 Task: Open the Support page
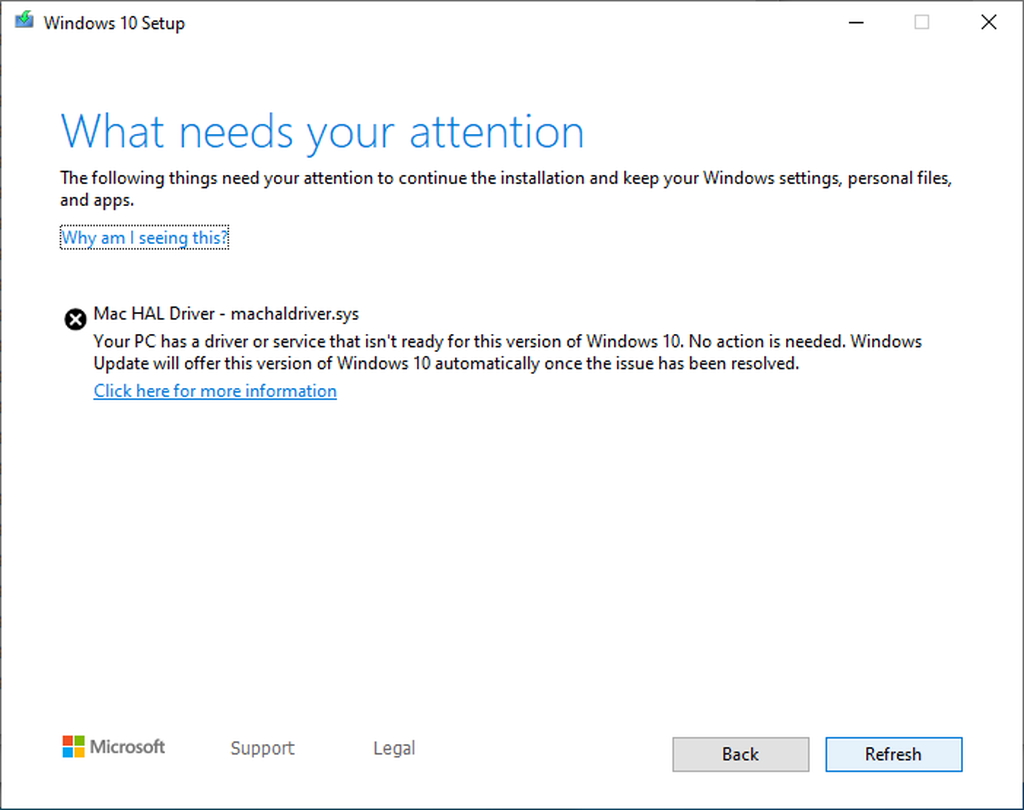tap(262, 748)
